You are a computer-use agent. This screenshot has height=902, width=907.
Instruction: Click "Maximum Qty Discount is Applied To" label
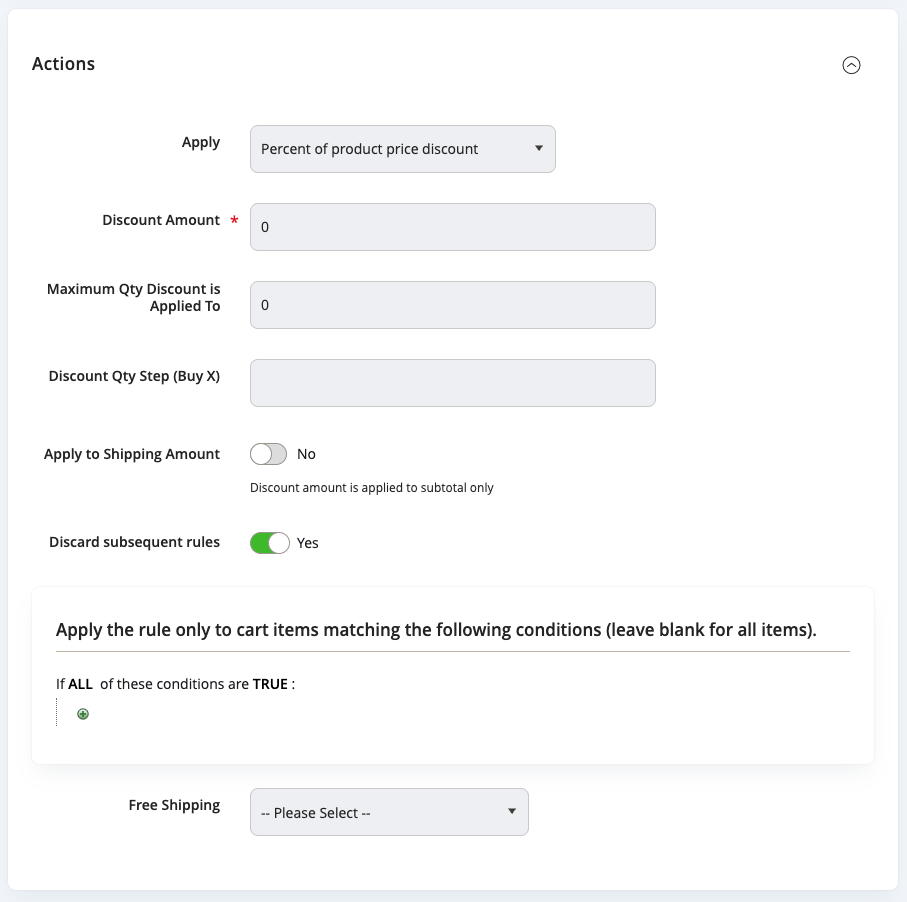134,298
